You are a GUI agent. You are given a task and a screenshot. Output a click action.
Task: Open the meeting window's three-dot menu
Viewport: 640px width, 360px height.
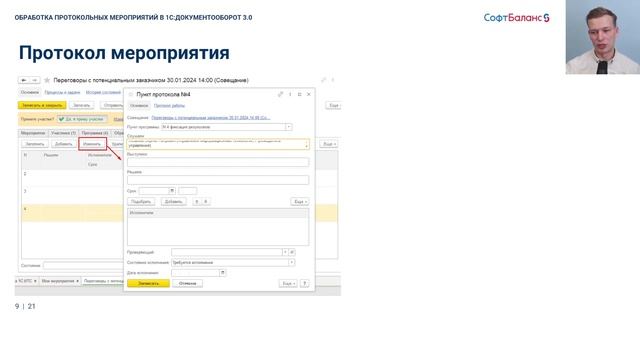333,80
